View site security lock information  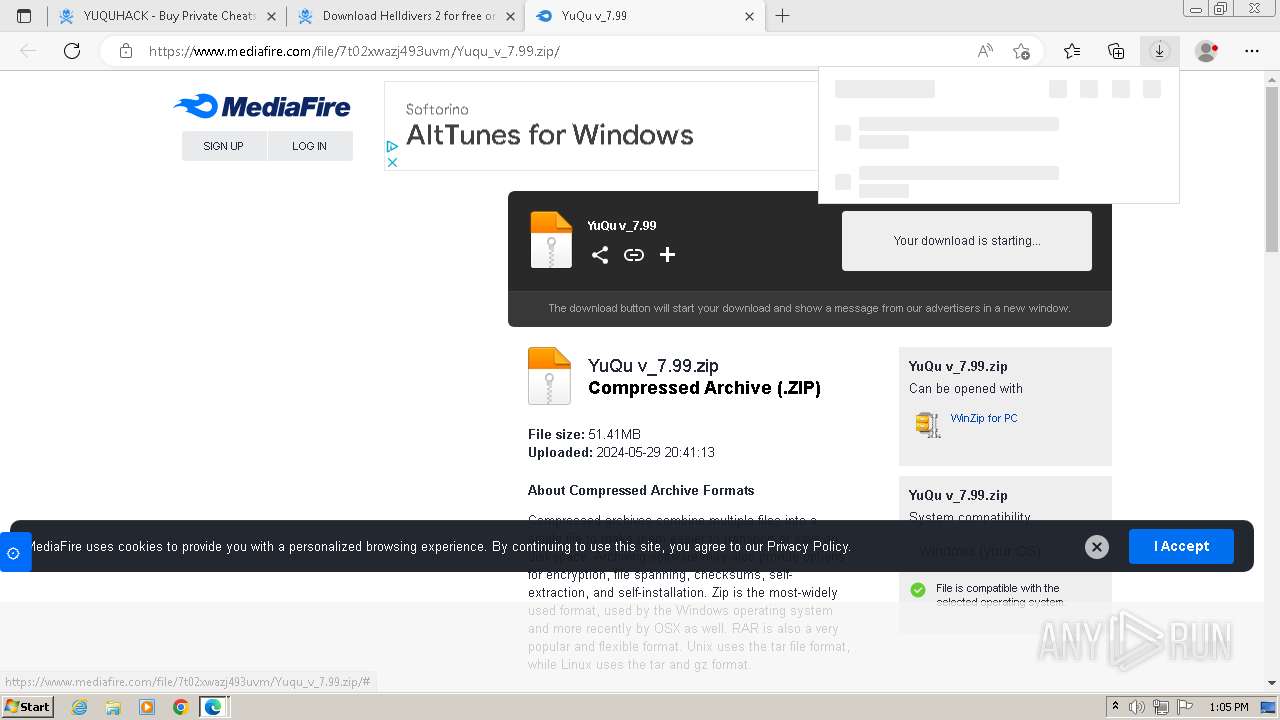(126, 51)
